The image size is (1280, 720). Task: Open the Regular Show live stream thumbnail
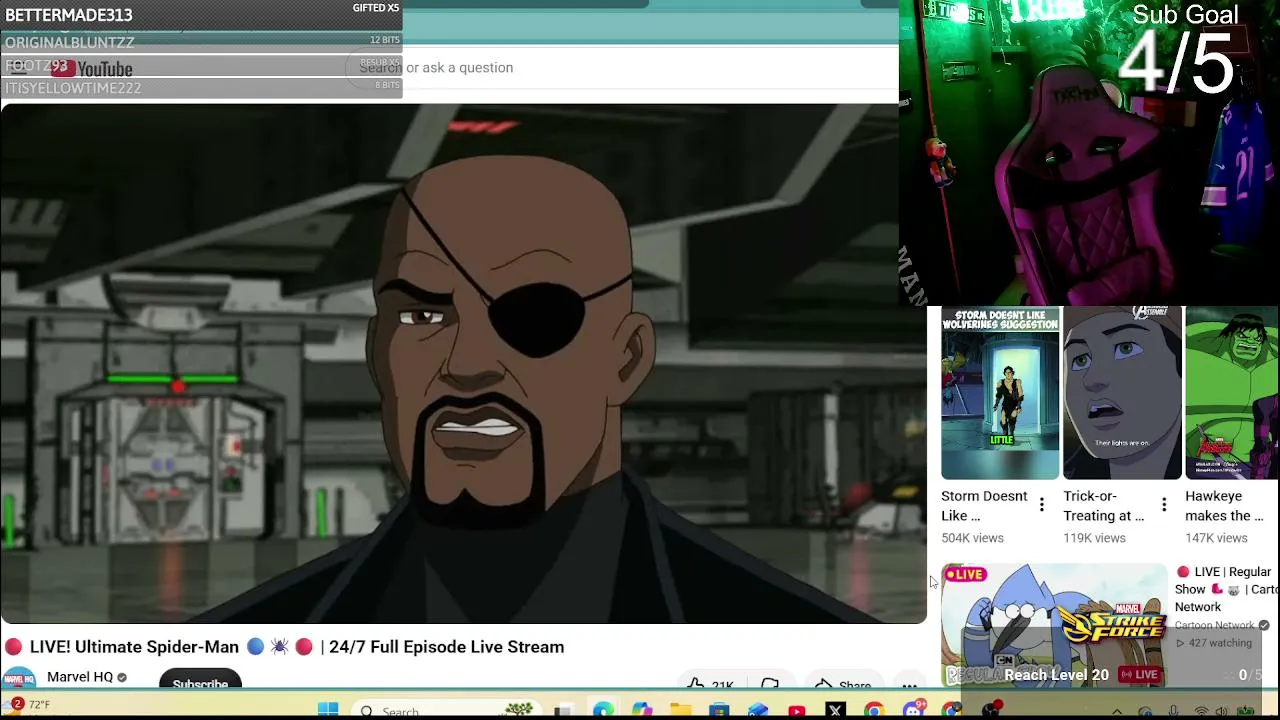click(x=1054, y=625)
